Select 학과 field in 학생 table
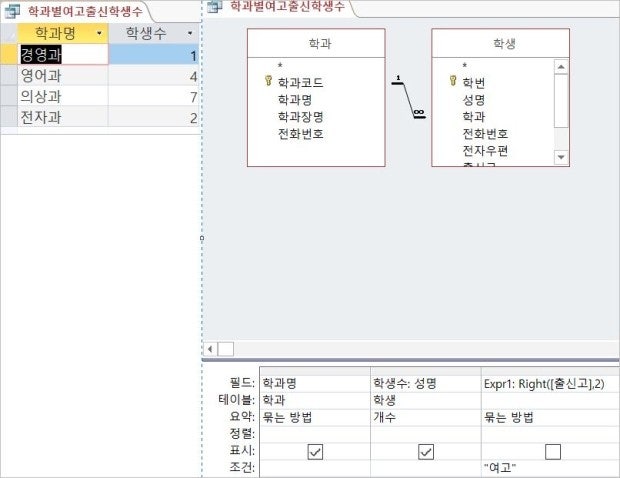620x478 pixels. pyautogui.click(x=474, y=117)
